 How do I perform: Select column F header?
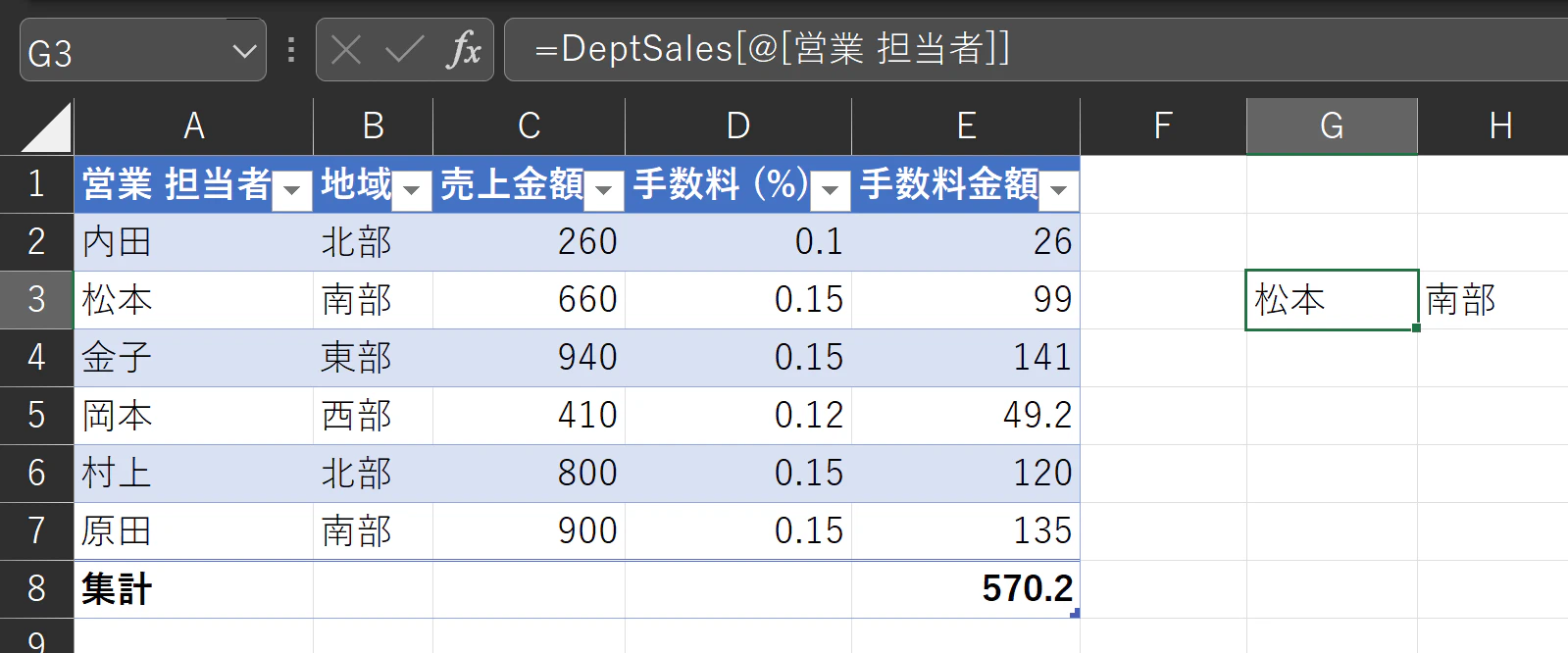(x=1163, y=126)
